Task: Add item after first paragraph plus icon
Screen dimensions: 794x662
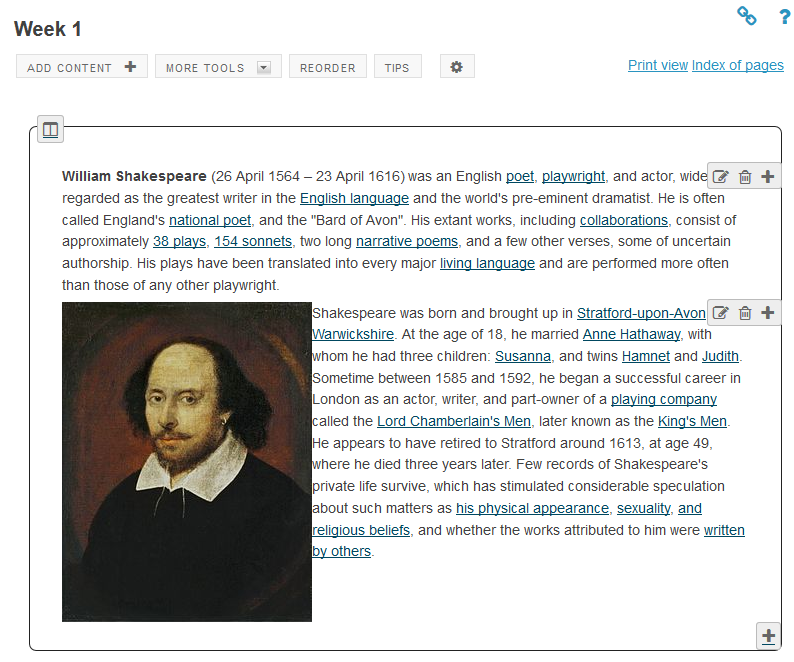Action: point(768,177)
